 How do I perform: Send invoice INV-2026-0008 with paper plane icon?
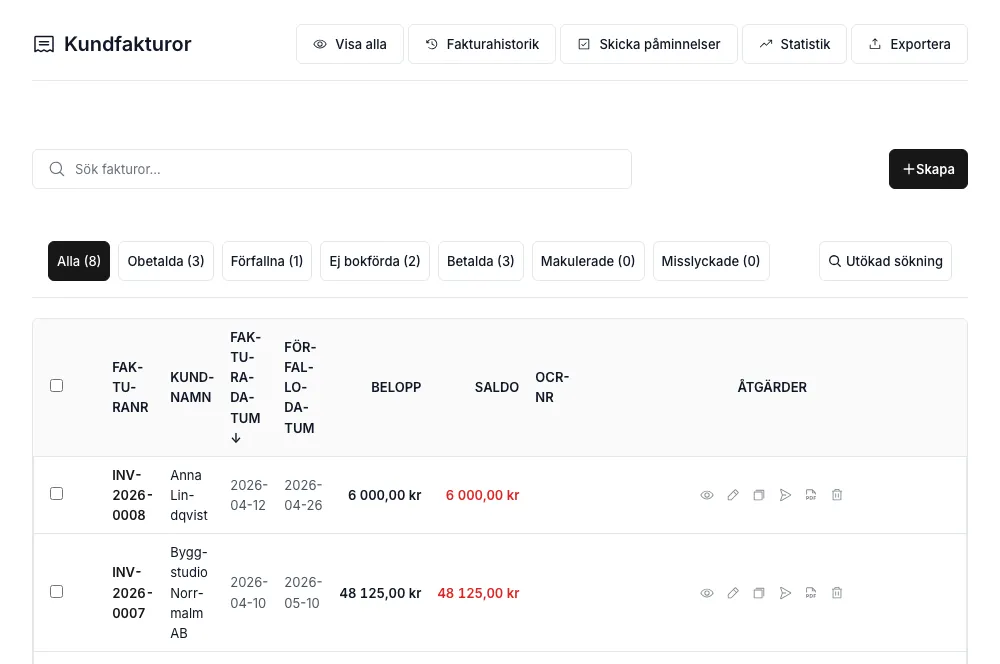[x=785, y=495]
